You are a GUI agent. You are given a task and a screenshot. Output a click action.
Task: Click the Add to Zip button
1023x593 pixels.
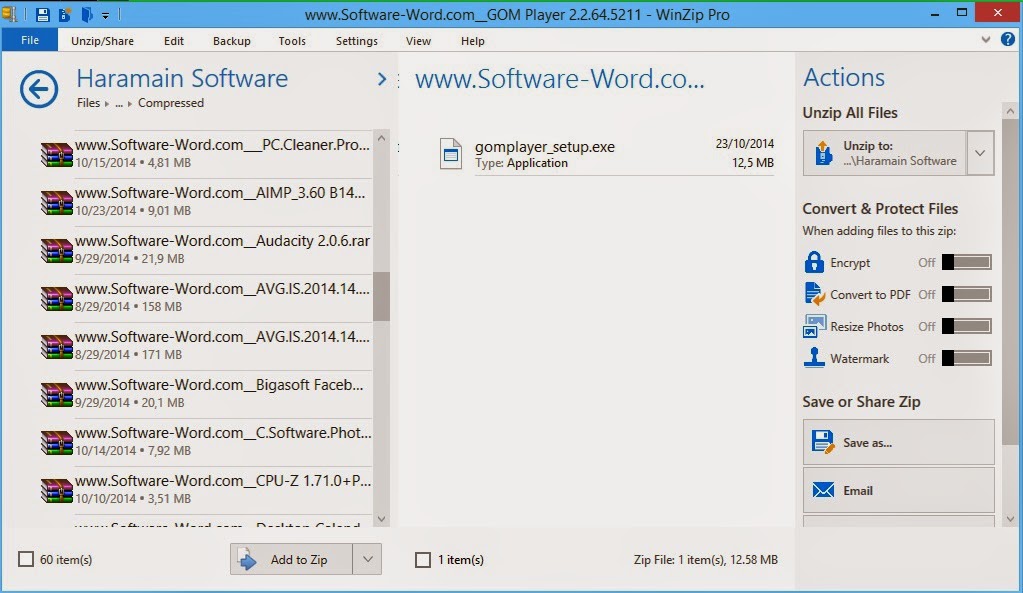(292, 559)
